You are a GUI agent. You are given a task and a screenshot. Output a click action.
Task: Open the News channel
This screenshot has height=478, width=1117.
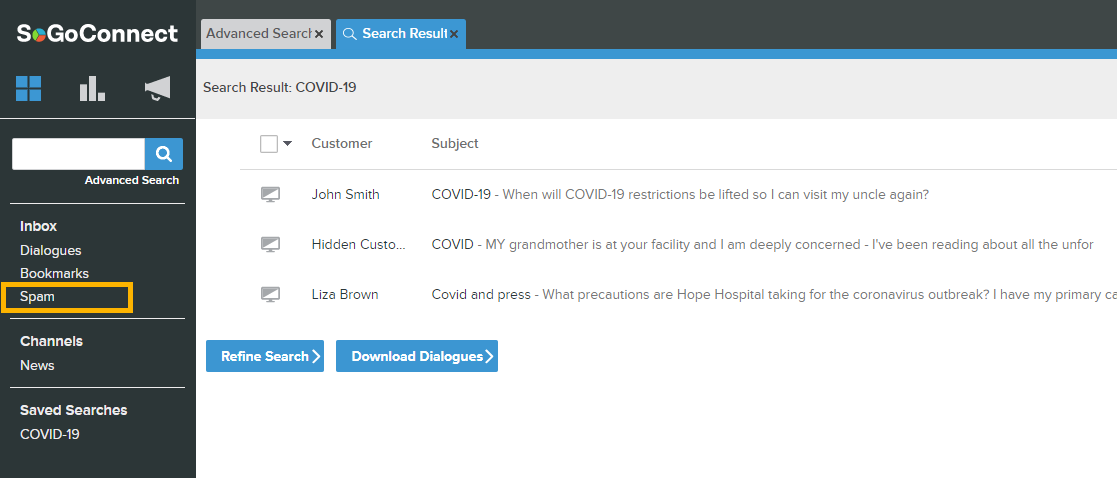37,365
